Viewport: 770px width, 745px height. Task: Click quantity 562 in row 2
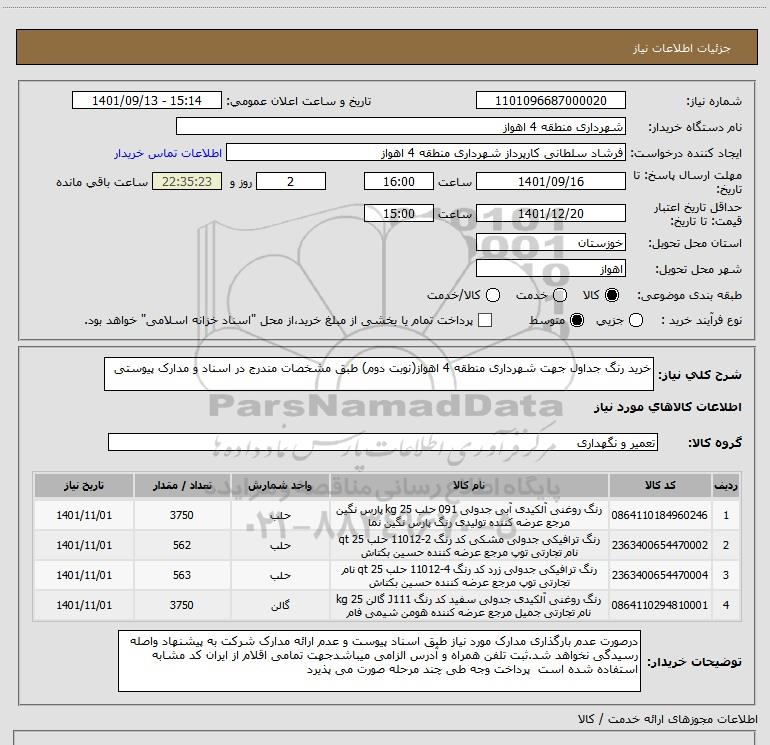(x=182, y=545)
